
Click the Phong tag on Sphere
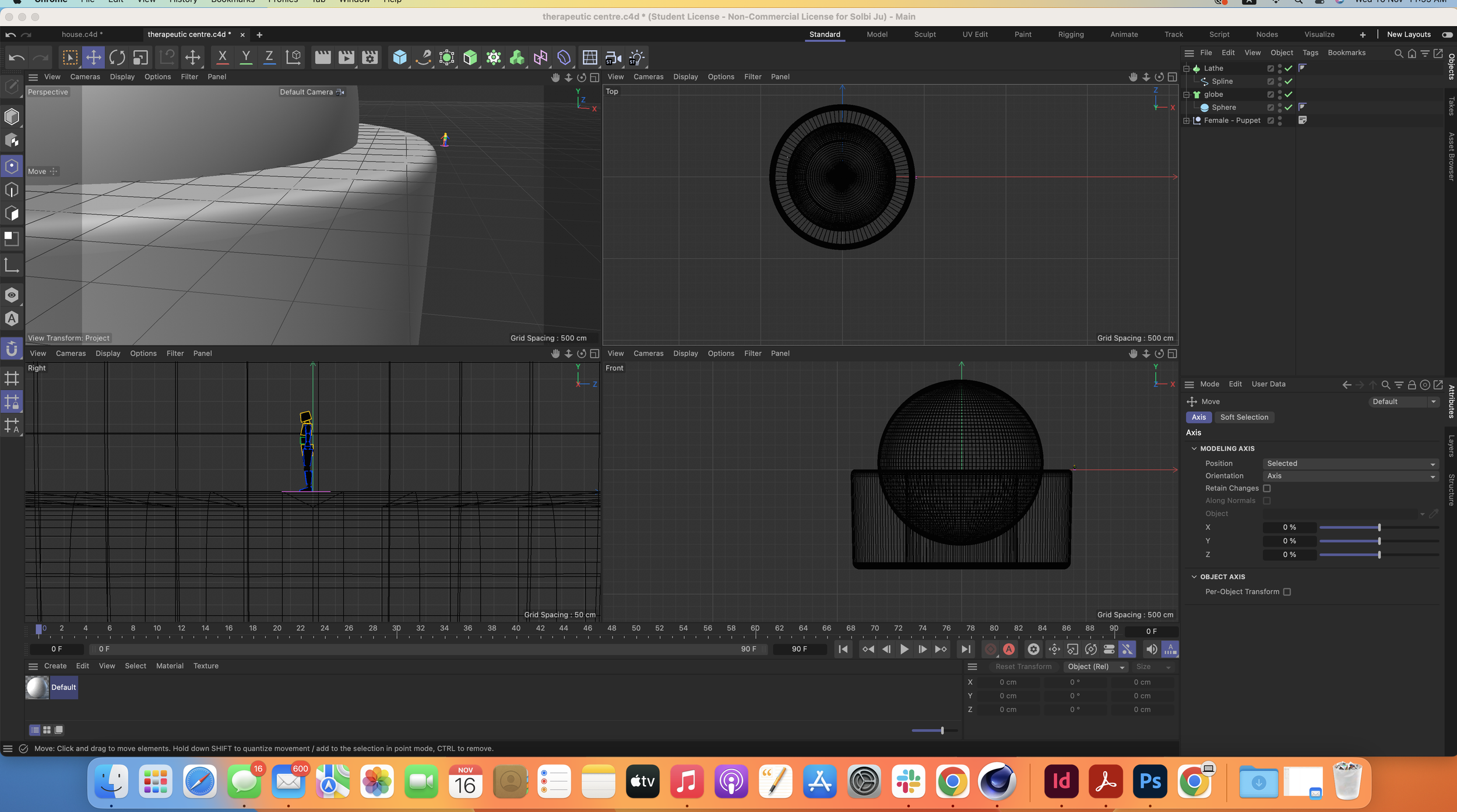pos(1302,107)
